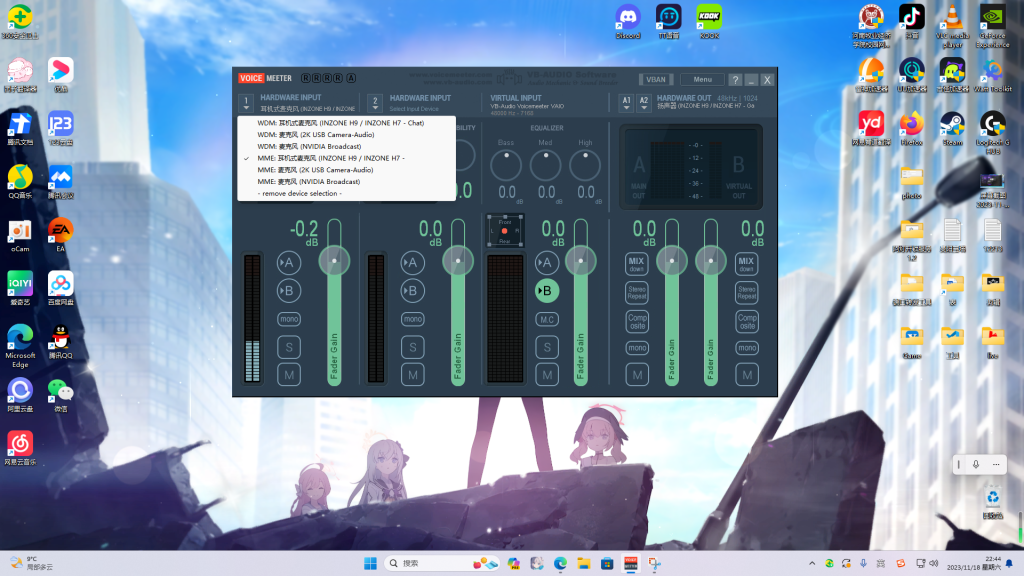Open EA app desktop shortcut

point(60,234)
